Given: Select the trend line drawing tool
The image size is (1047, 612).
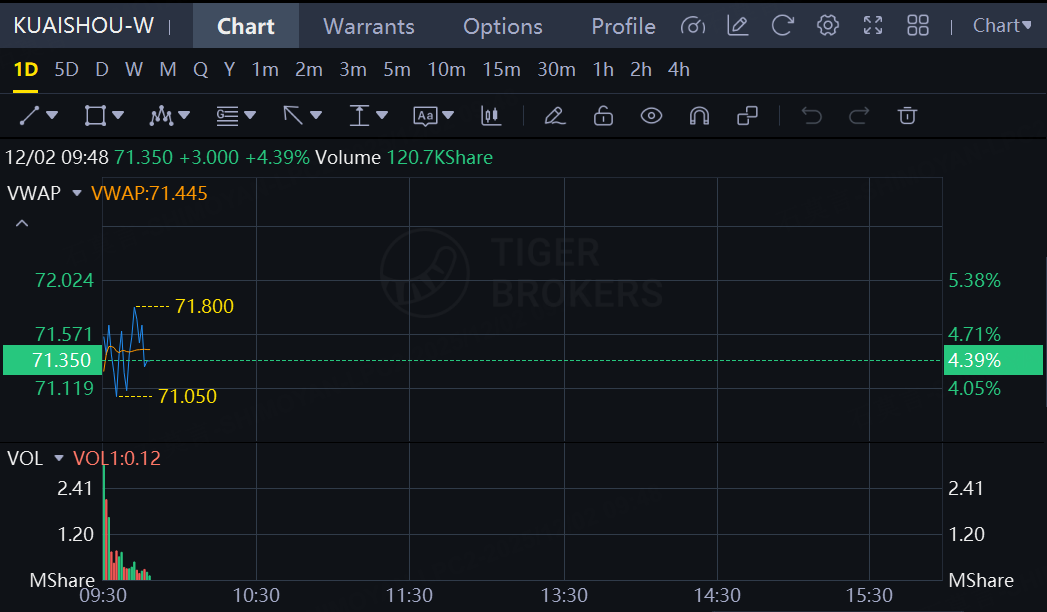Looking at the screenshot, I should click(30, 116).
